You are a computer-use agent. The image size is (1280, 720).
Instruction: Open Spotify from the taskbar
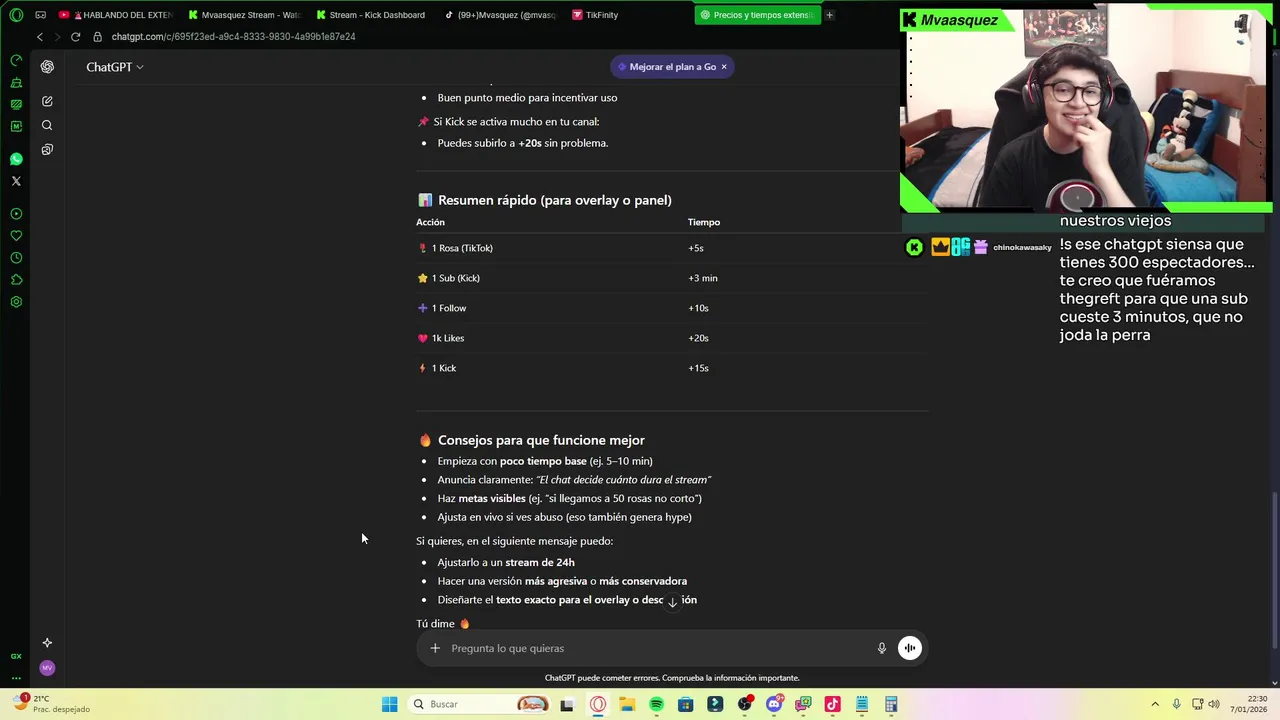[656, 704]
